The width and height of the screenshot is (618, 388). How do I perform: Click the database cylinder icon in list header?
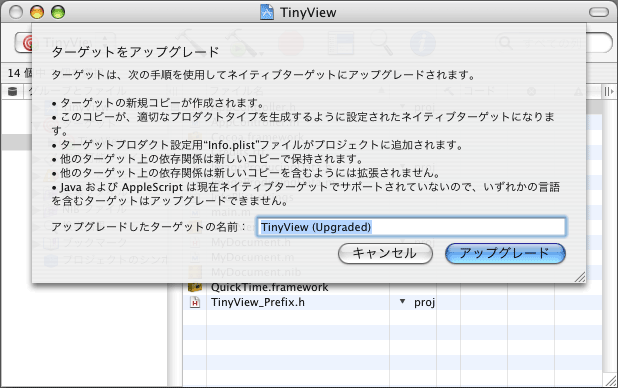point(13,92)
